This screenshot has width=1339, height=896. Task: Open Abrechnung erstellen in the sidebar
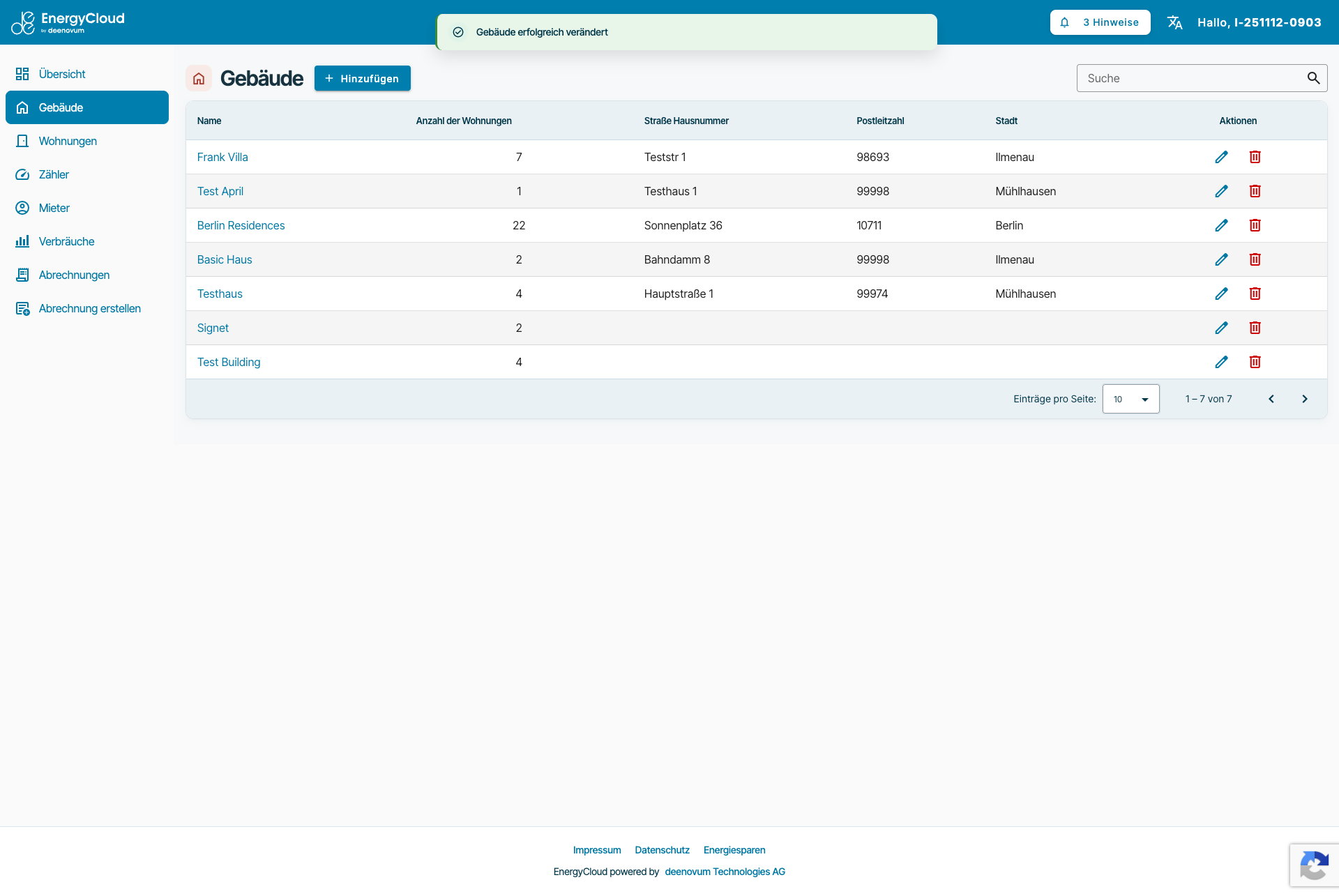87,308
